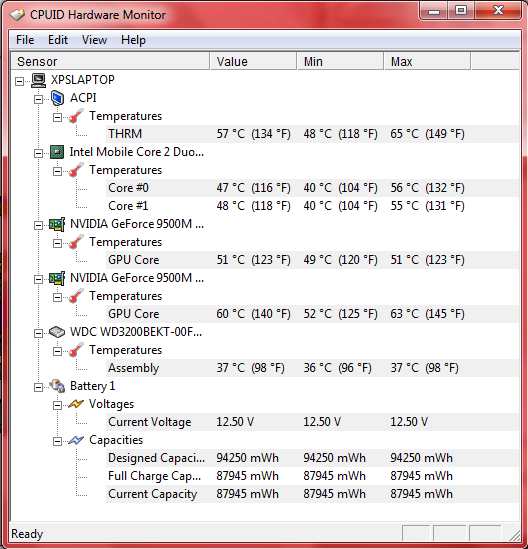Close the CPUID Hardware Monitor window
The width and height of the screenshot is (528, 549).
pyautogui.click(x=498, y=11)
